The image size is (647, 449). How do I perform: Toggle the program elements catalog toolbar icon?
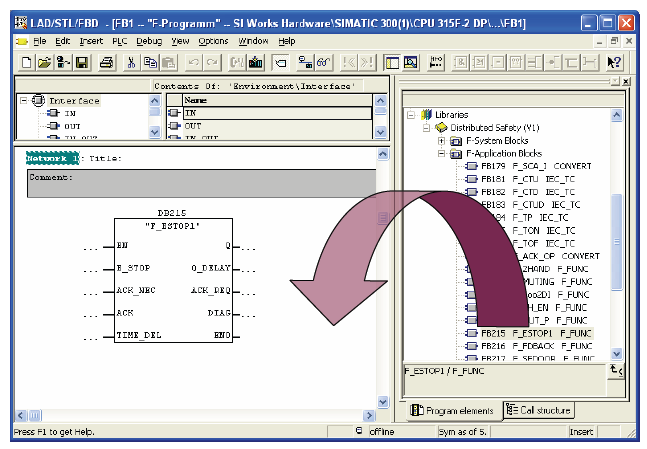pyautogui.click(x=281, y=63)
